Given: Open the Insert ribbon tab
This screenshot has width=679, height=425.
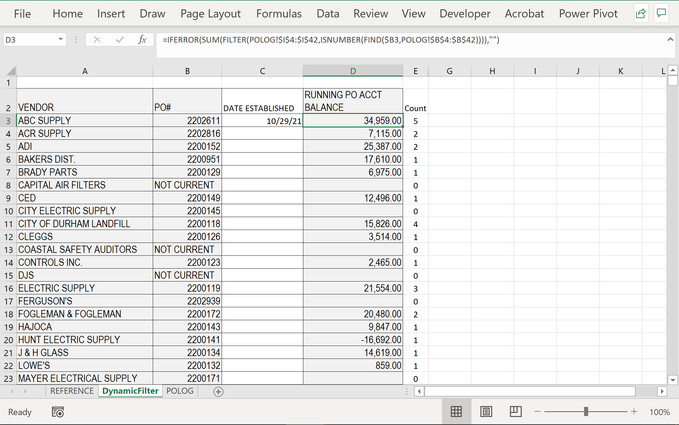Looking at the screenshot, I should click(x=111, y=14).
